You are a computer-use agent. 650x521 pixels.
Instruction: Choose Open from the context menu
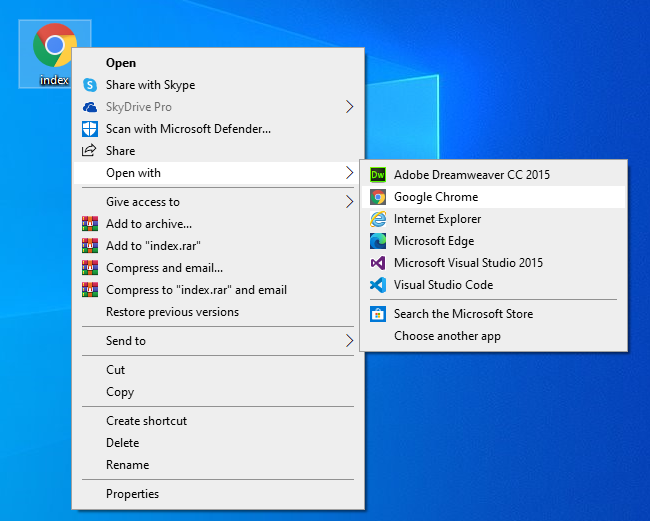218,63
